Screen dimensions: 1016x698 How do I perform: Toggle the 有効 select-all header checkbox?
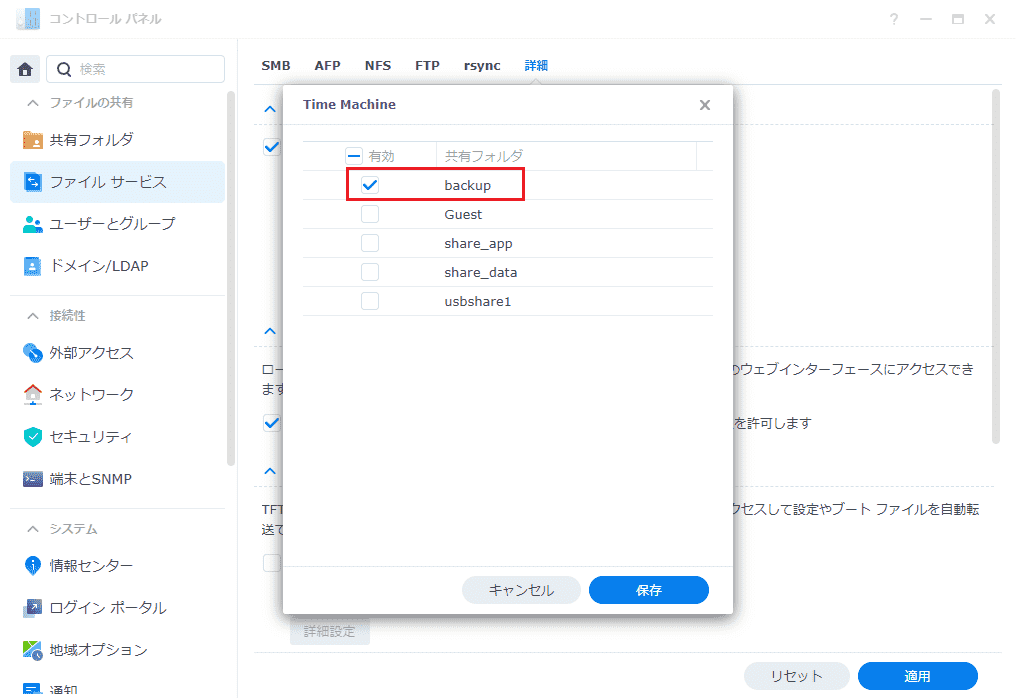(354, 156)
